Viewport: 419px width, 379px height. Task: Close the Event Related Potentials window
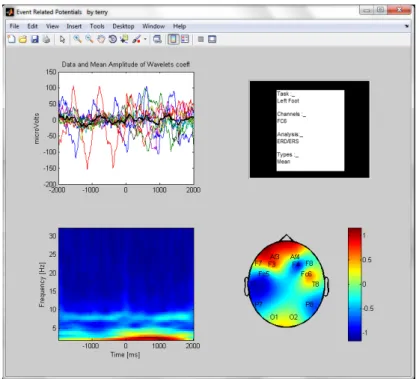pyautogui.click(x=399, y=10)
